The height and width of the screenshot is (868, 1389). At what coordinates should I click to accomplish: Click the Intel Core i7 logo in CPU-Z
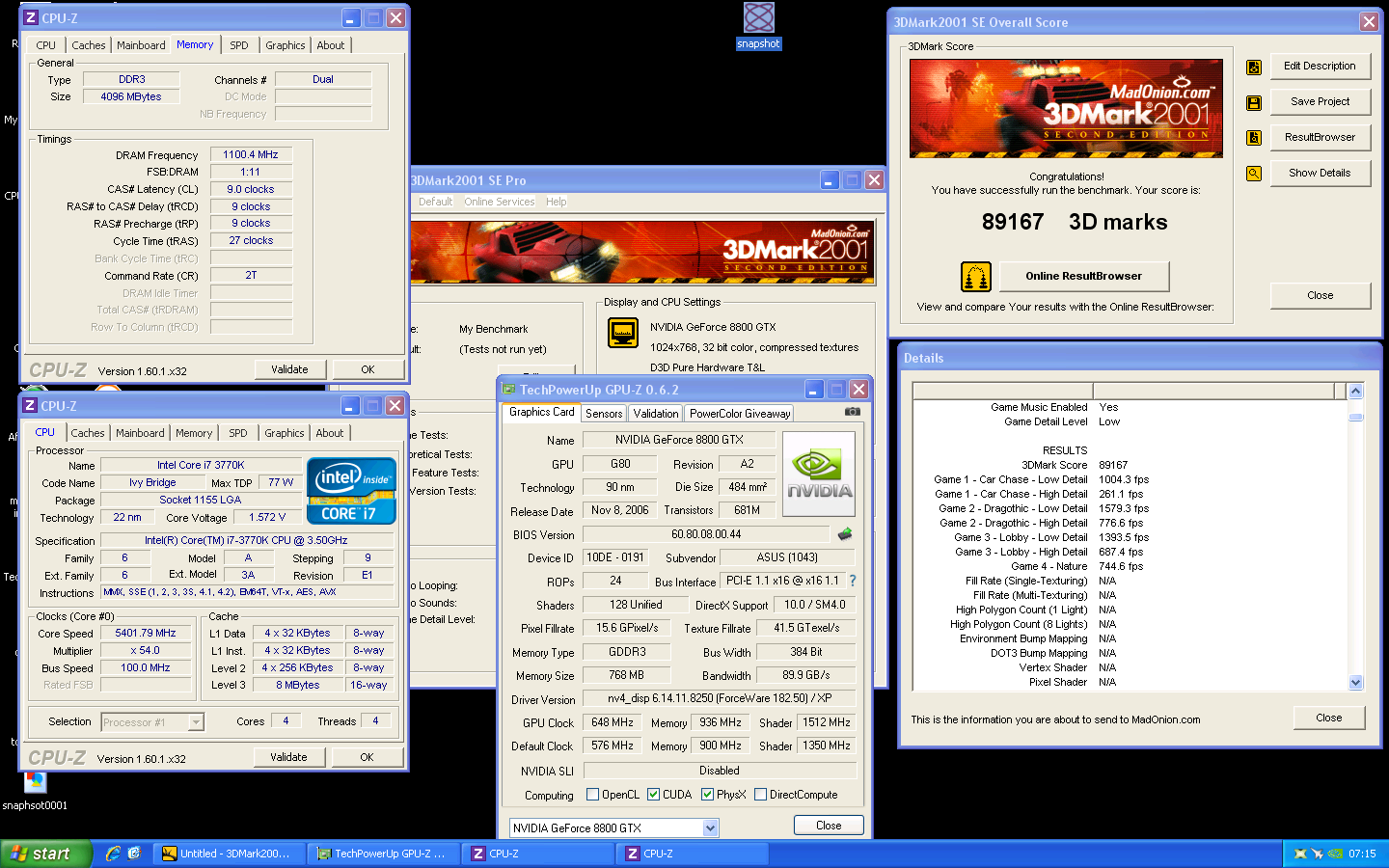click(351, 491)
